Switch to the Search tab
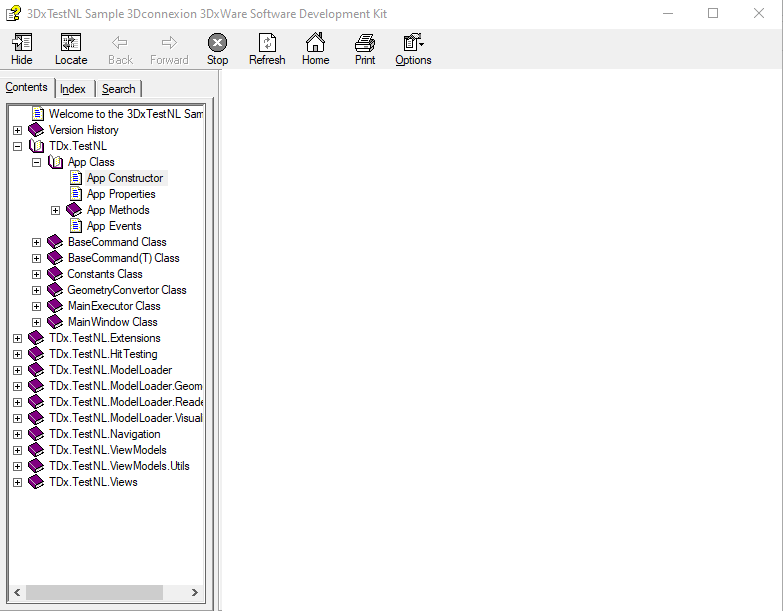The image size is (783, 611). tap(119, 89)
